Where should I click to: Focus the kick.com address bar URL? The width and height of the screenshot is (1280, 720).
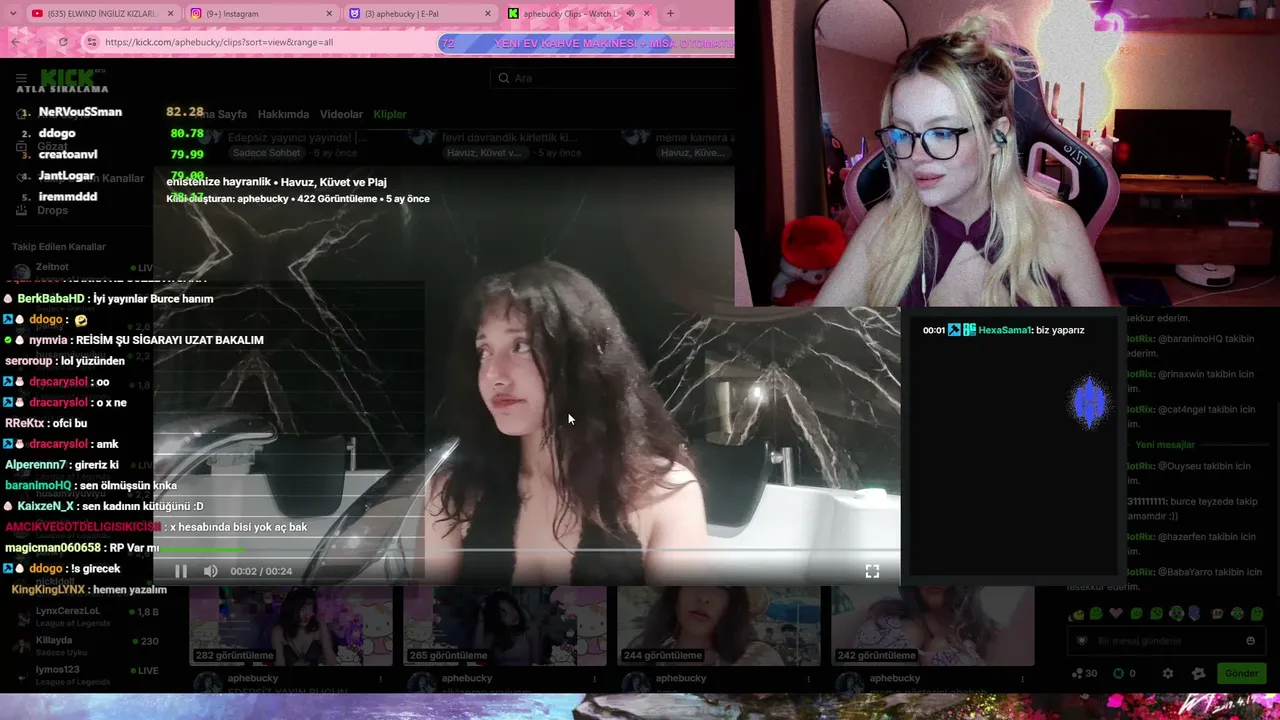pyautogui.click(x=219, y=42)
